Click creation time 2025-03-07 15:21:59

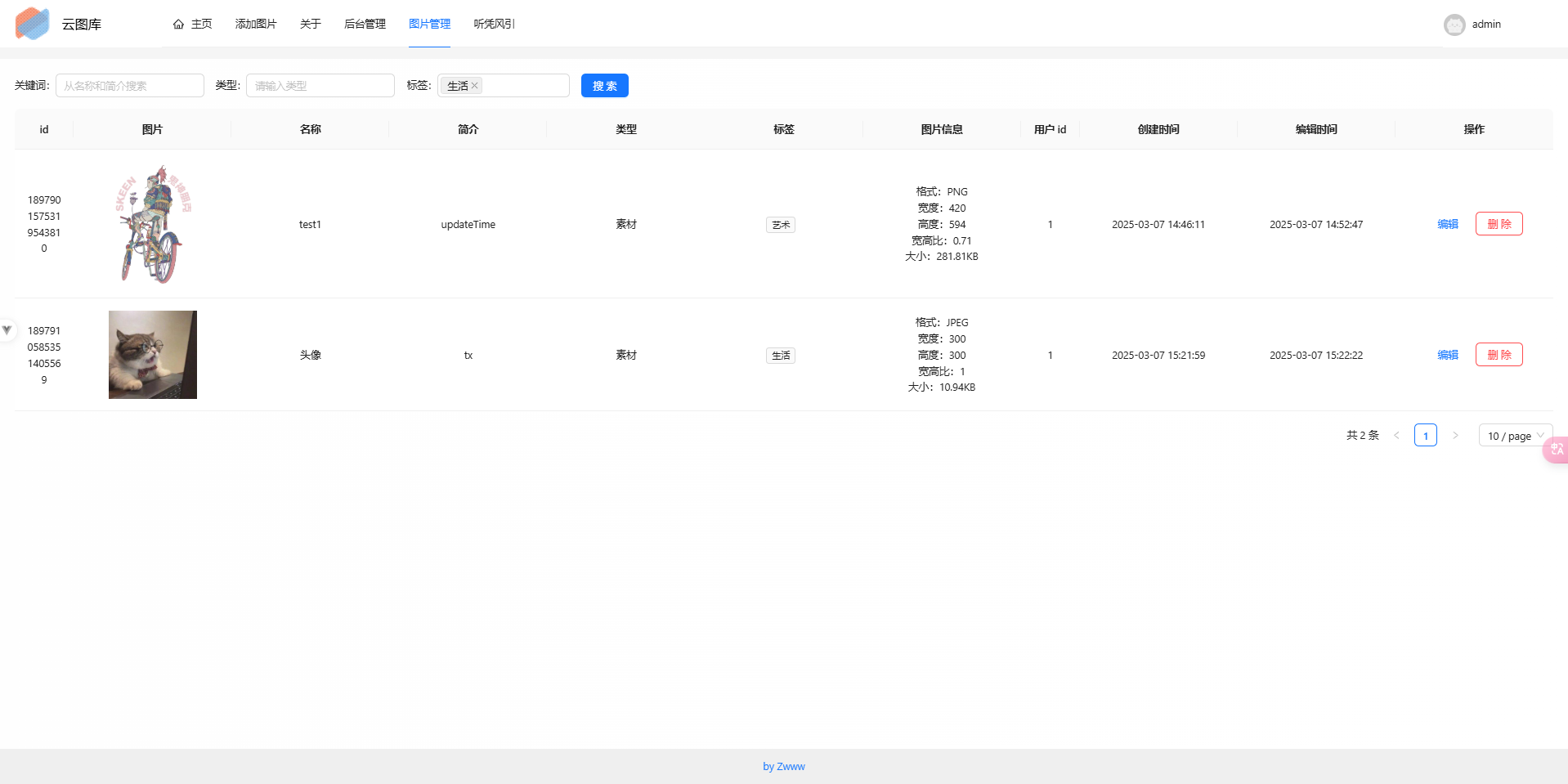point(1158,355)
